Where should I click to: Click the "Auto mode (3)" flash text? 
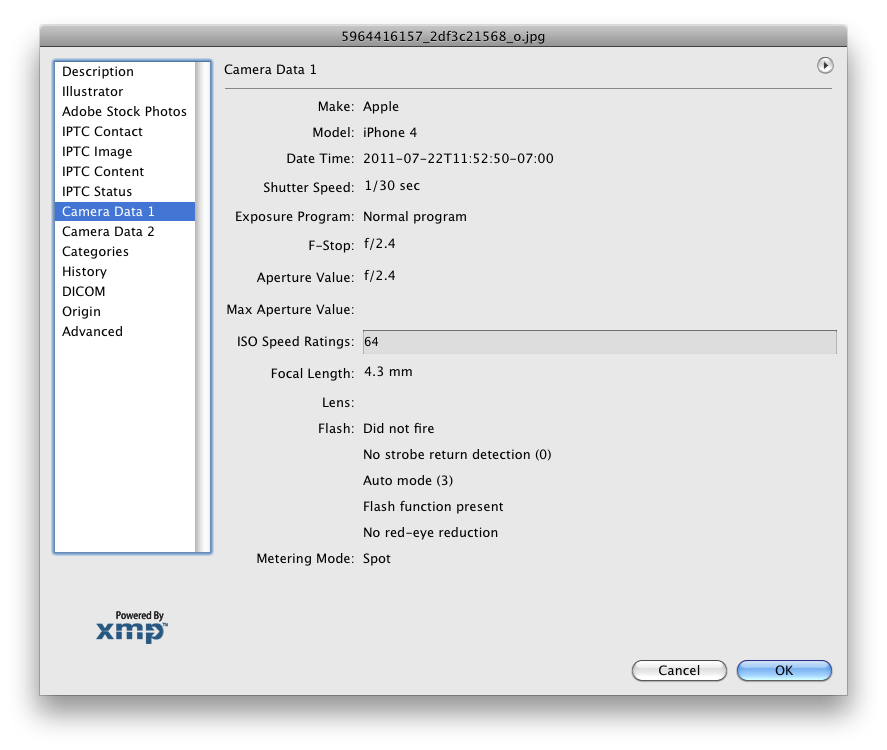408,480
